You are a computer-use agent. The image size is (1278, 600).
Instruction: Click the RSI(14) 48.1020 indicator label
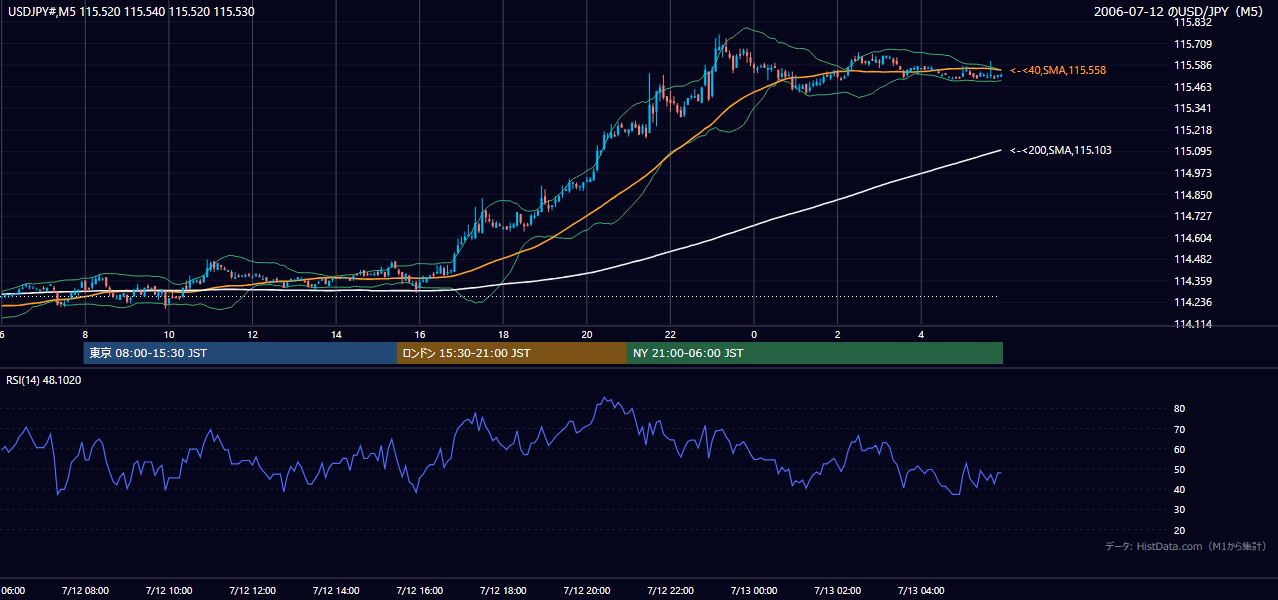point(44,380)
